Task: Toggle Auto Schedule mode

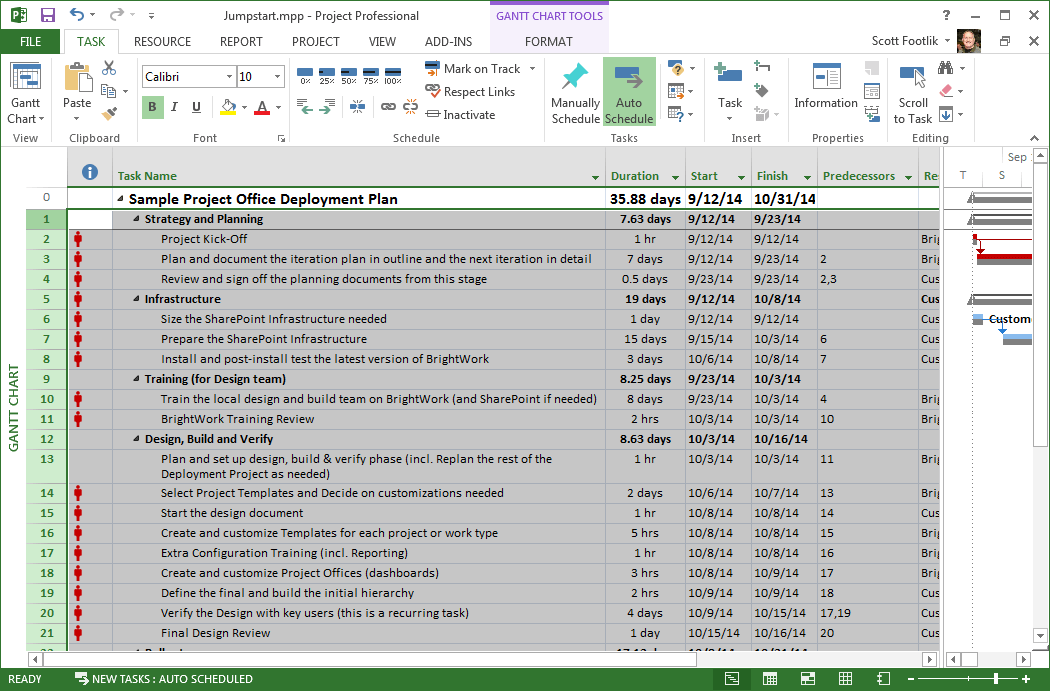Action: (x=629, y=92)
